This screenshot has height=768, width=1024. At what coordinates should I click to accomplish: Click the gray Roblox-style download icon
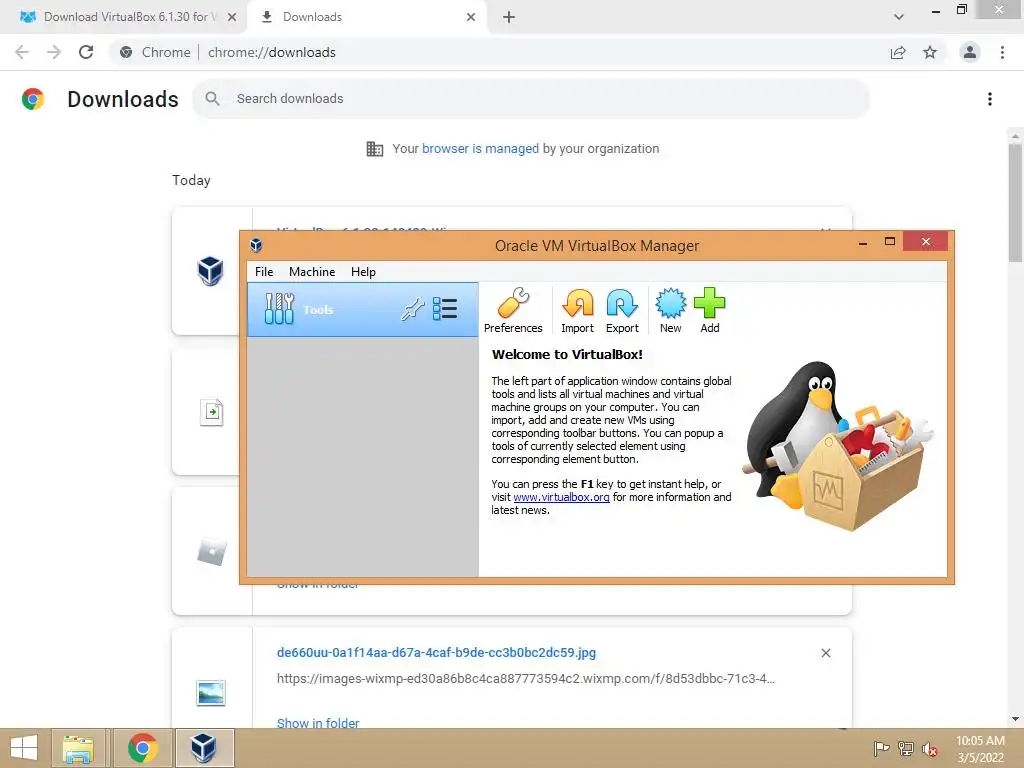tap(212, 552)
